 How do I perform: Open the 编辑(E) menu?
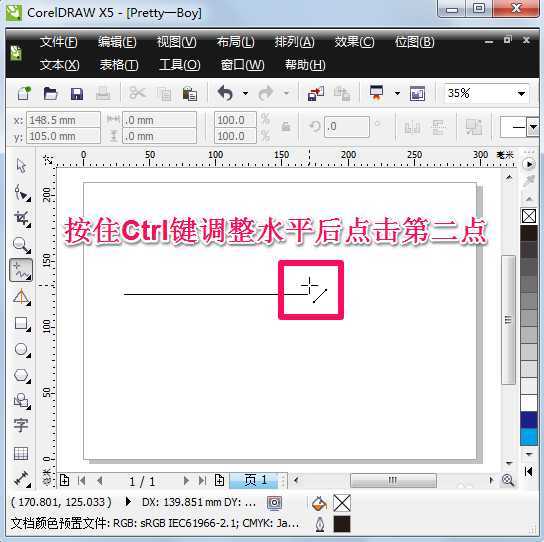point(117,42)
